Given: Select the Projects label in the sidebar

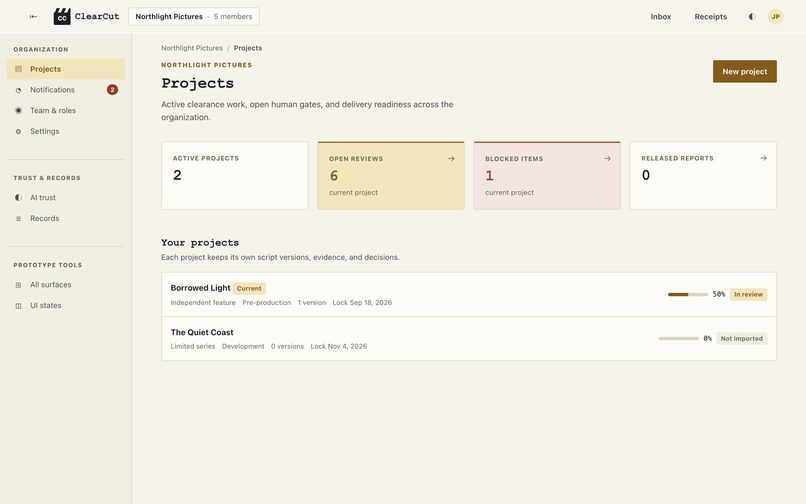Looking at the screenshot, I should click(45, 69).
